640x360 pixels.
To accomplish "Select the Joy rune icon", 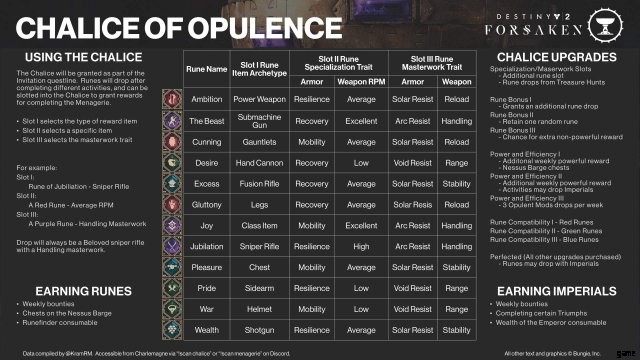I will [172, 225].
